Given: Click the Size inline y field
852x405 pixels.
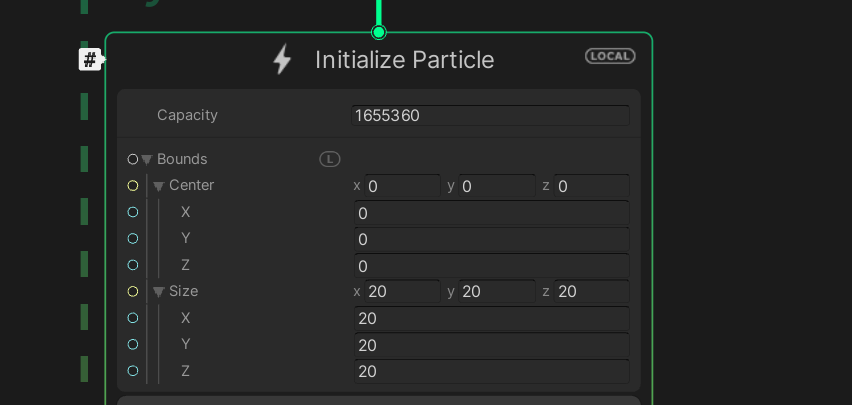Looking at the screenshot, I should tap(496, 292).
